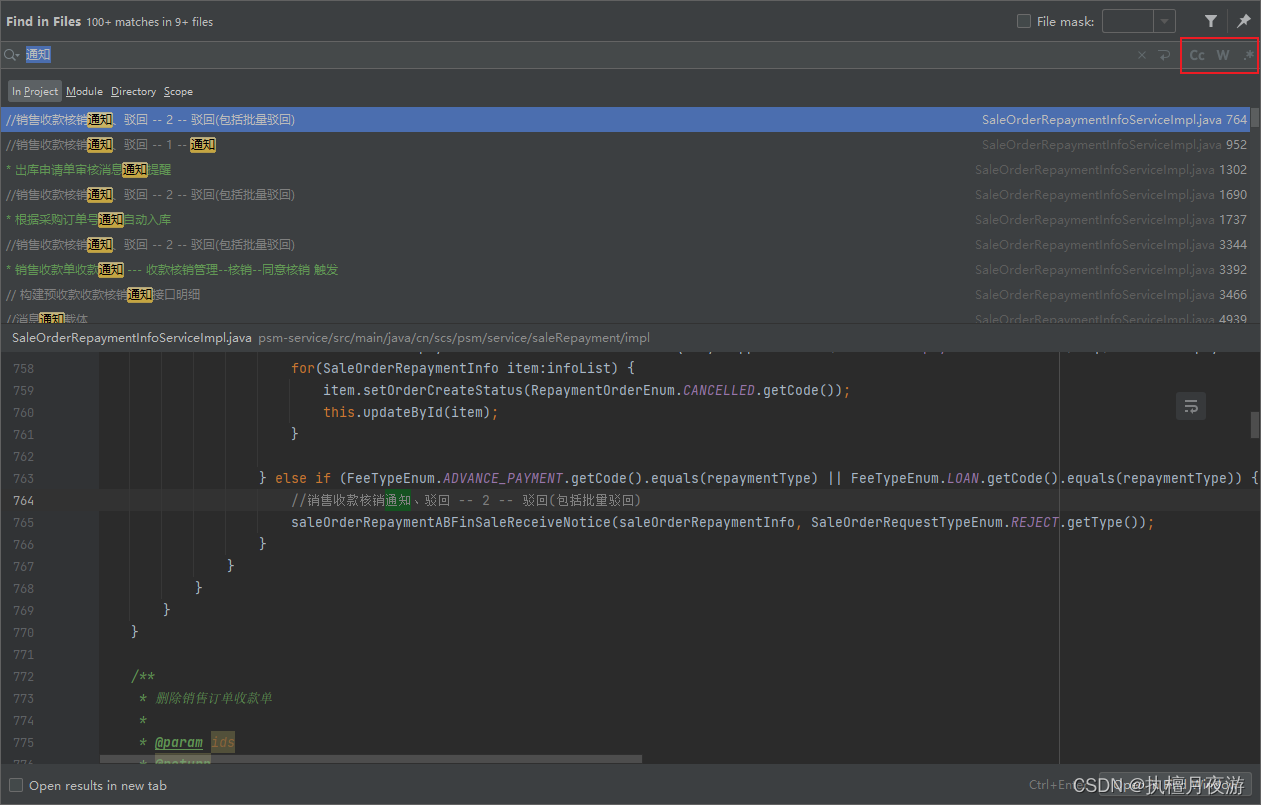Click the setOrderCreateStatus code line 759
Viewport: 1261px width, 805px height.
coord(586,390)
